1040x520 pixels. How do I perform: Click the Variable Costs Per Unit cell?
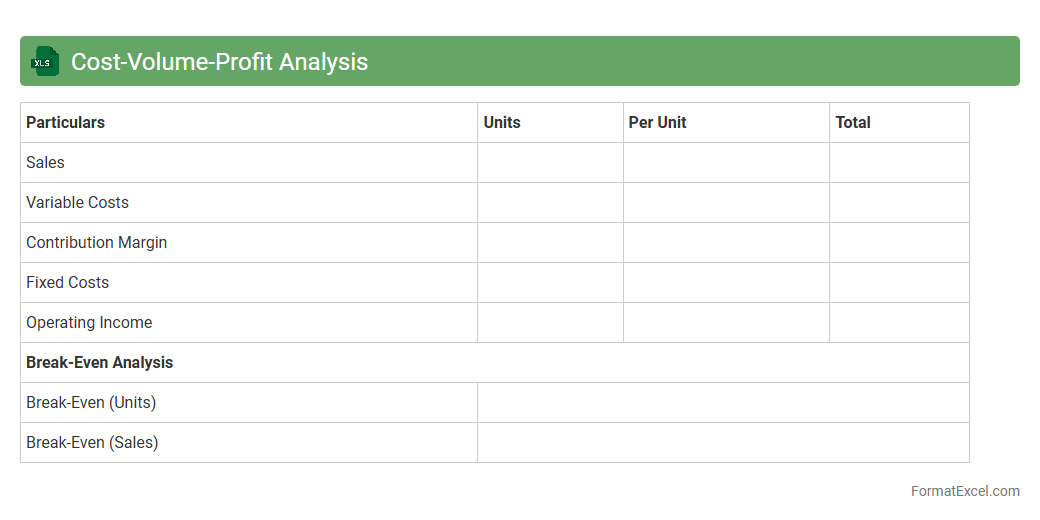pos(726,202)
